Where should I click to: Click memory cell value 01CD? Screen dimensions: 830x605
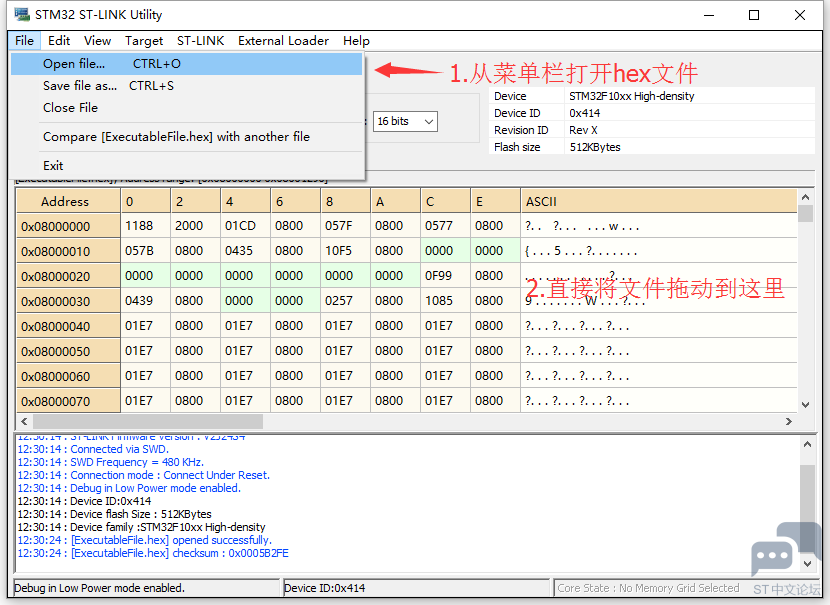click(246, 226)
